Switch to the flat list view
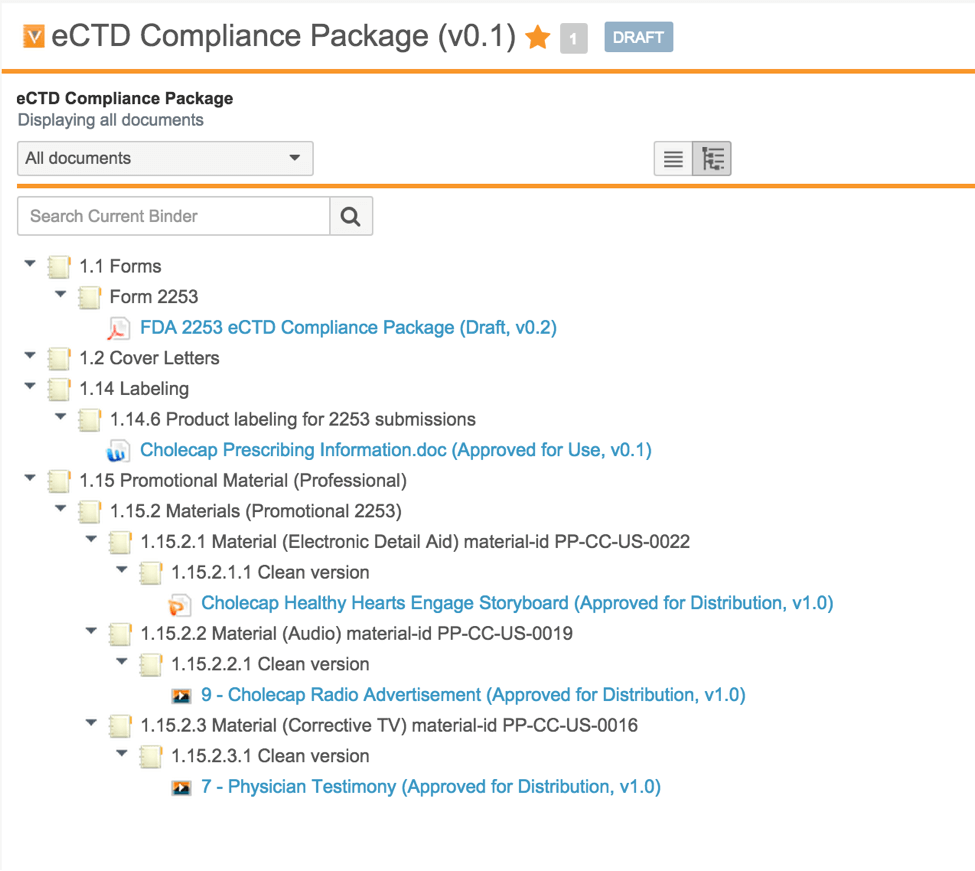This screenshot has width=975, height=871. click(674, 159)
